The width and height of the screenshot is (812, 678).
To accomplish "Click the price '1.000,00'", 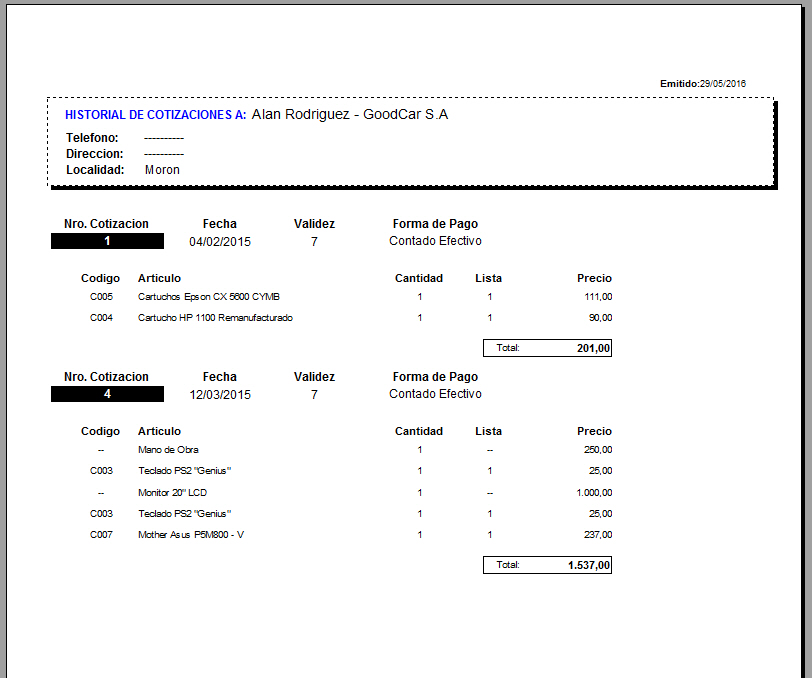I will (x=594, y=493).
